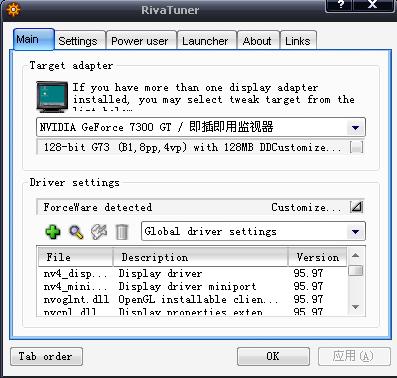Select the nvoglnt.dll OpenGL row
This screenshot has width=397, height=378.
point(192,300)
